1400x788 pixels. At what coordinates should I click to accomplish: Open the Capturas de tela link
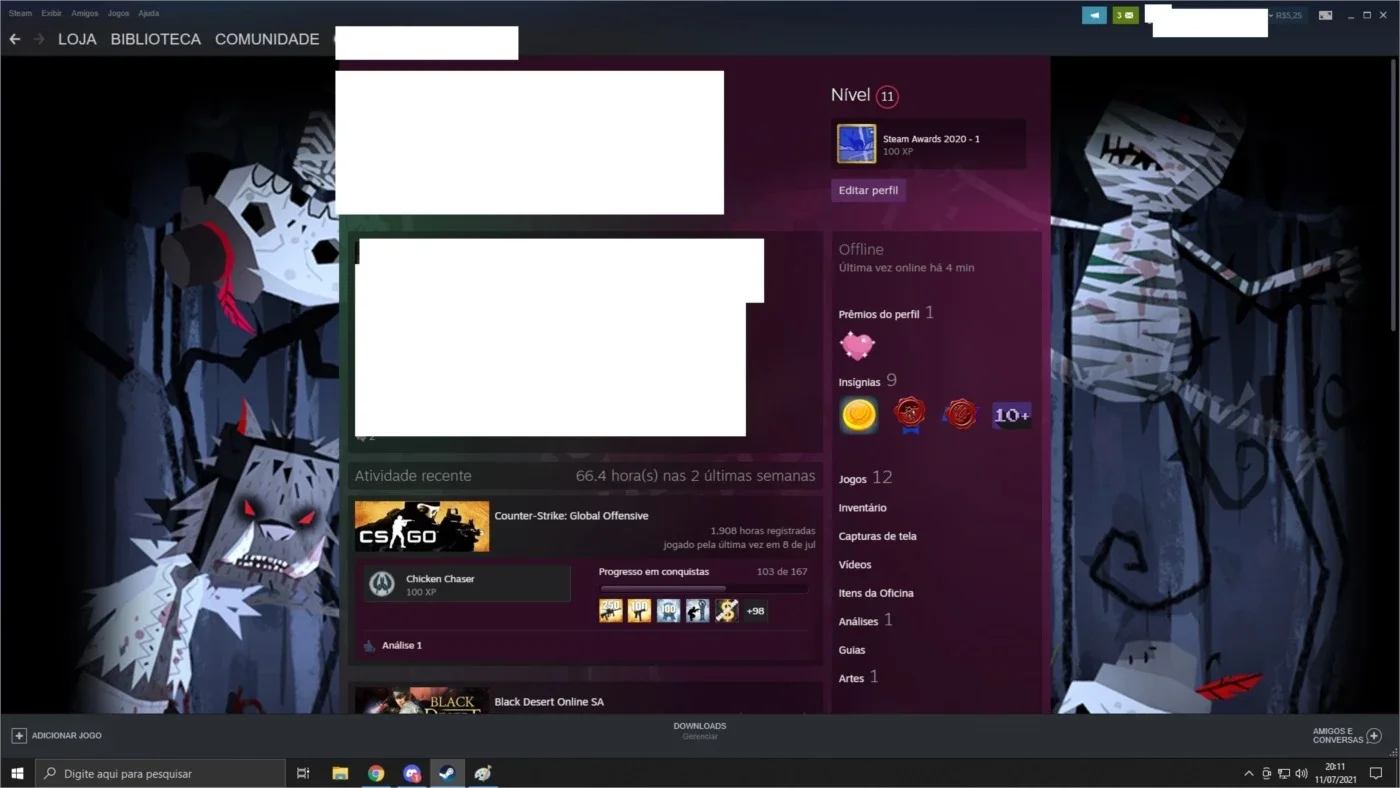(877, 536)
